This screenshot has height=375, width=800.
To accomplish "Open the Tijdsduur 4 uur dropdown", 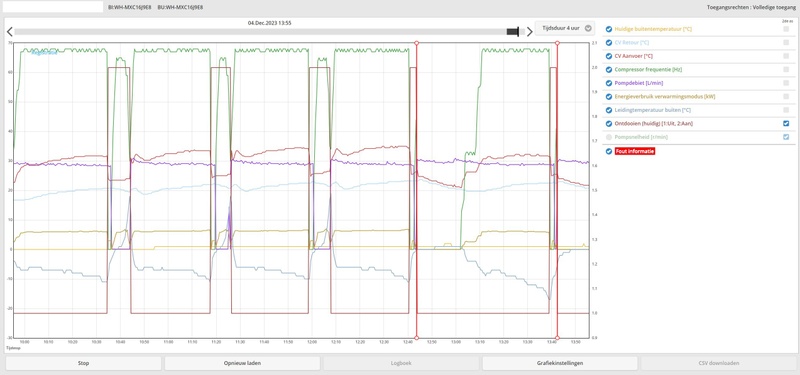I will point(565,29).
